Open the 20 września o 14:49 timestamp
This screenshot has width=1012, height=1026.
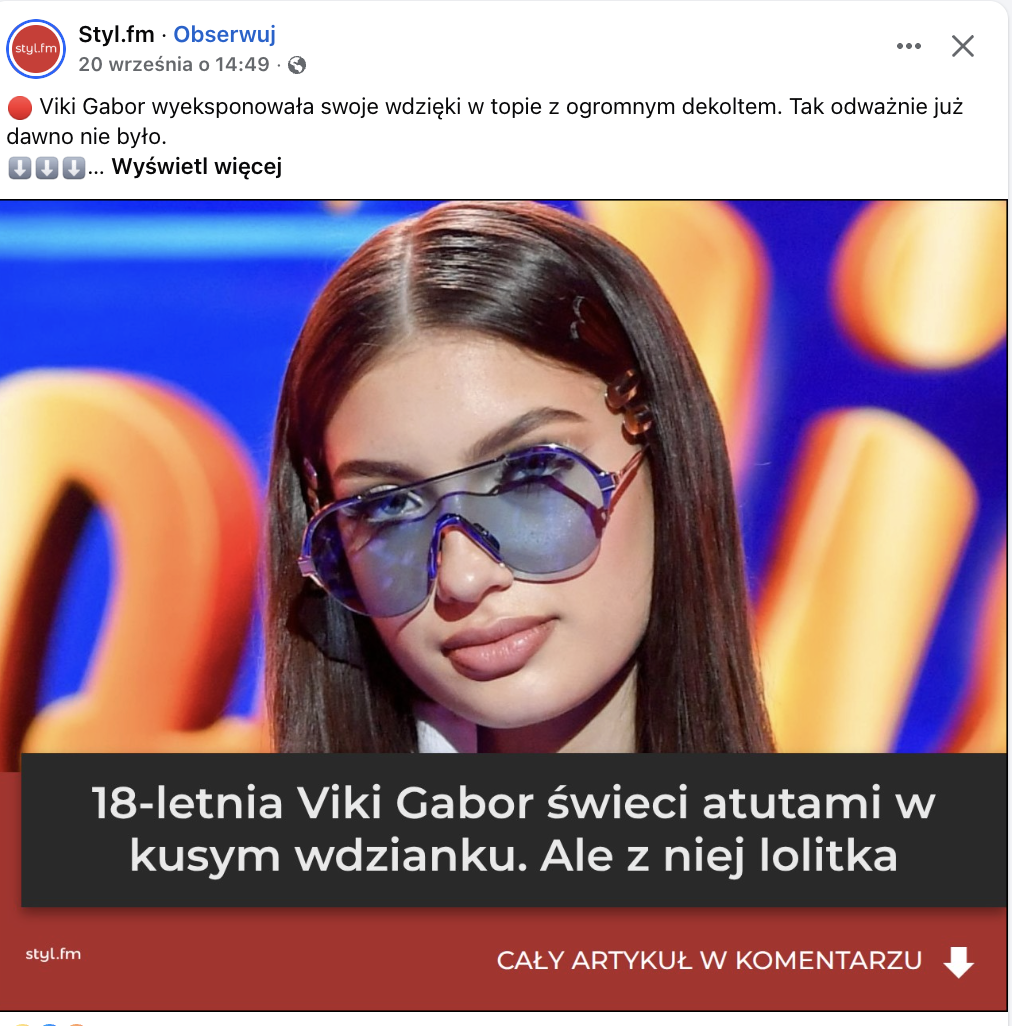tap(174, 64)
